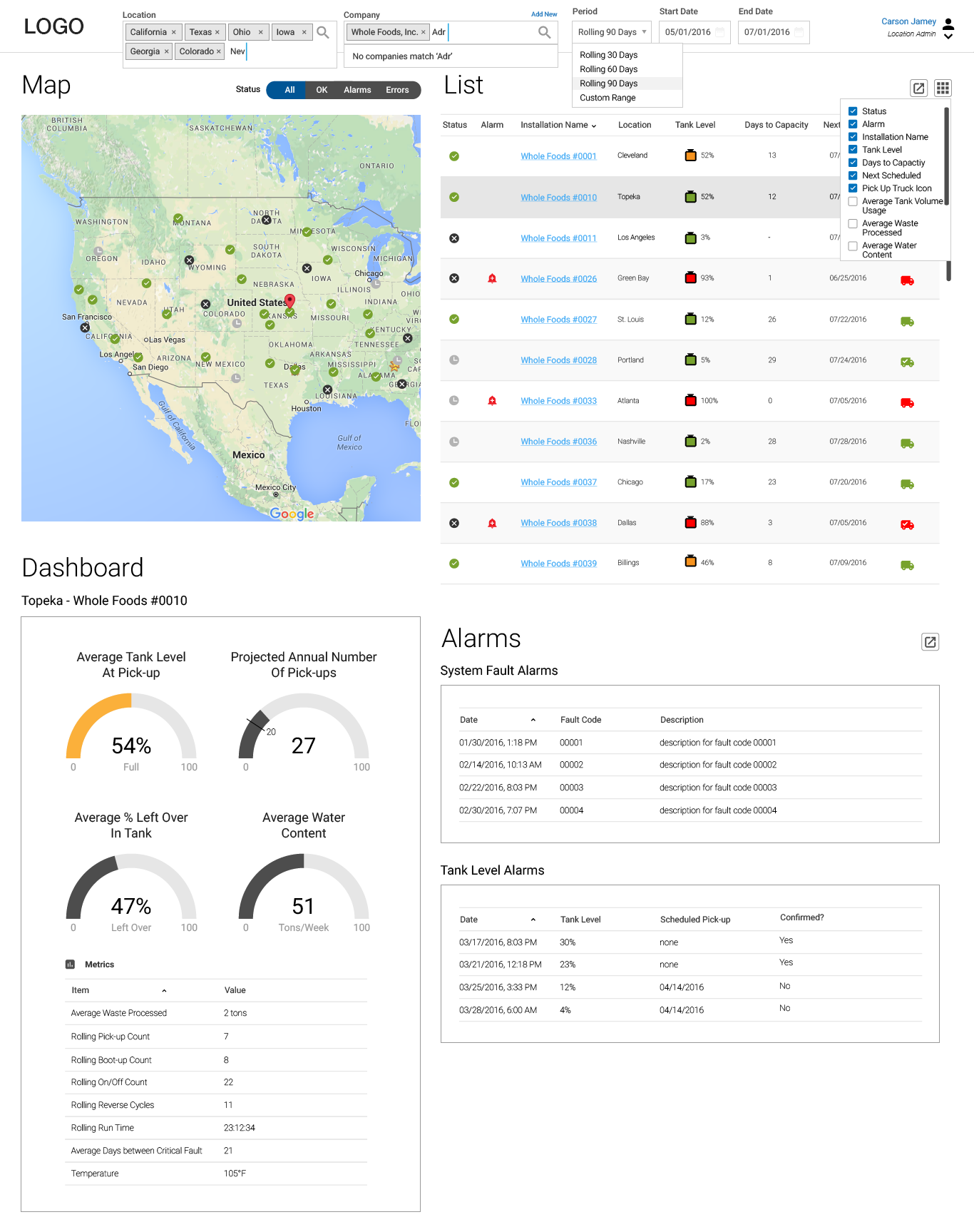
Task: Uncheck the Pick Up Truck Icon checkbox
Action: (853, 188)
